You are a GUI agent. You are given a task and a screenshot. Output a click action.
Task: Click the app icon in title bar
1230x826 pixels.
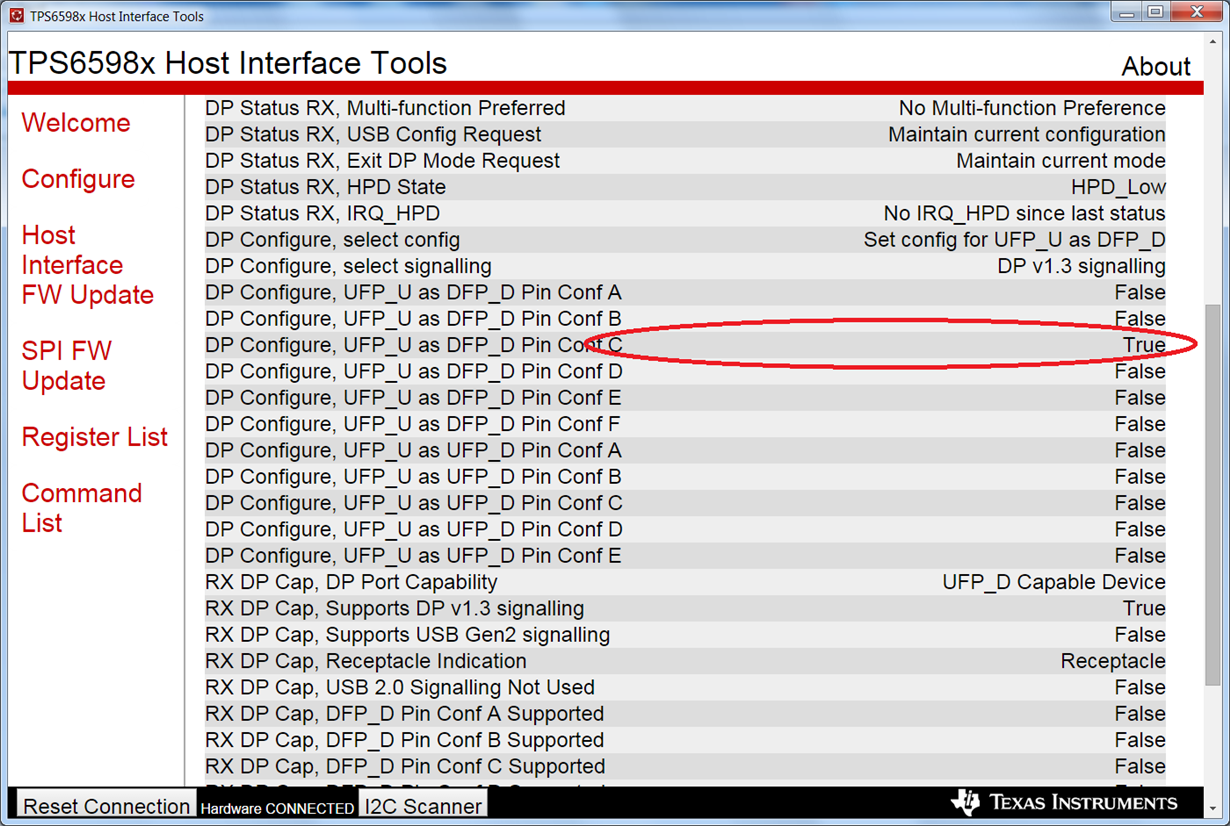[x=16, y=16]
